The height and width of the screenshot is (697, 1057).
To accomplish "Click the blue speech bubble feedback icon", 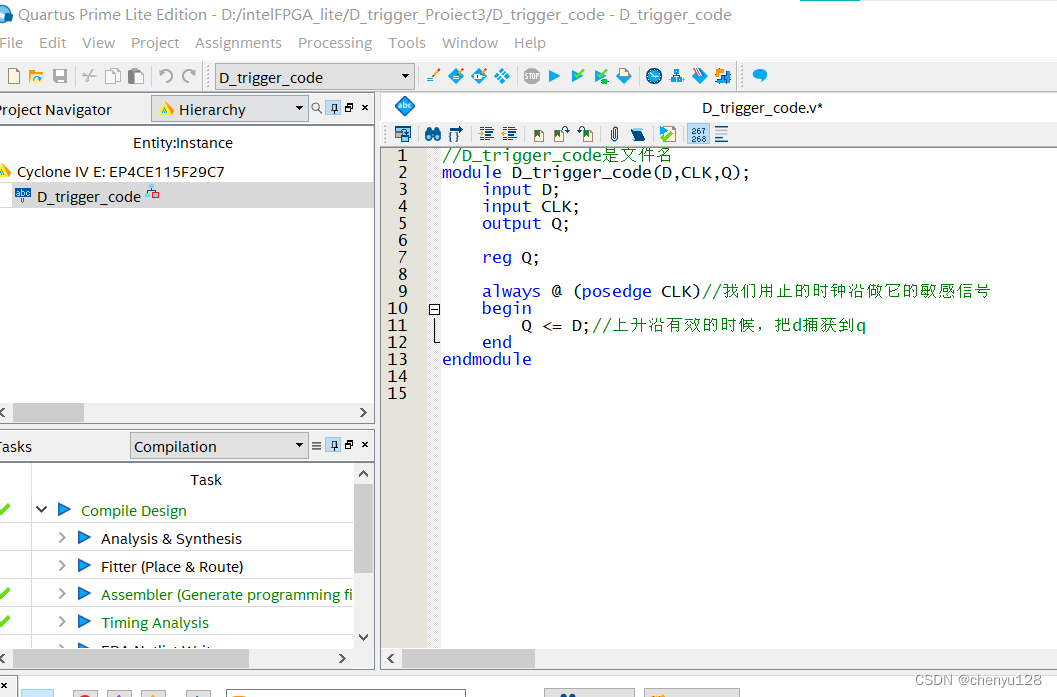I will pos(760,75).
